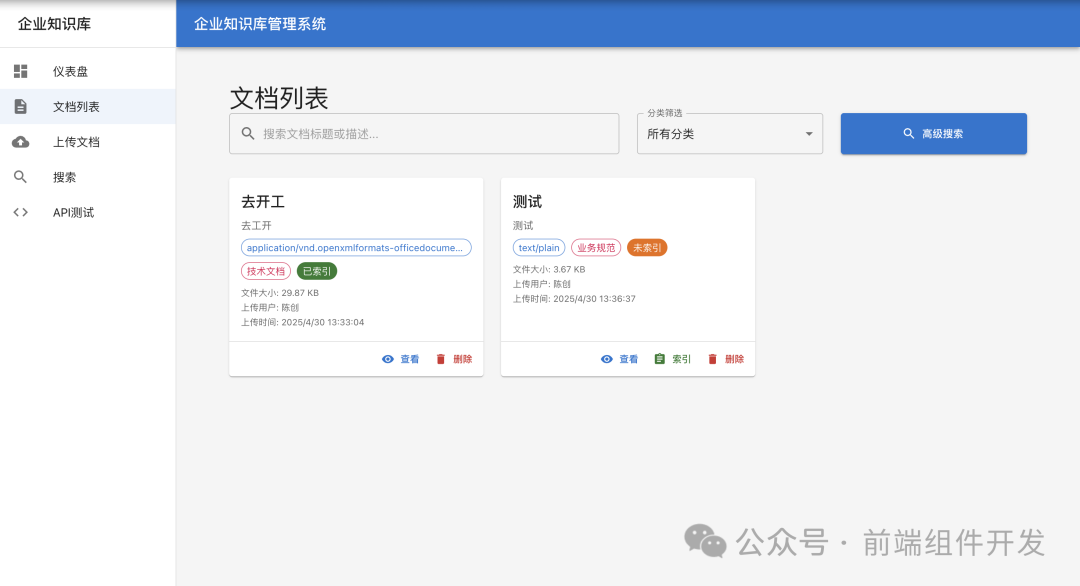Click 删除 on the 测试 card

[726, 359]
